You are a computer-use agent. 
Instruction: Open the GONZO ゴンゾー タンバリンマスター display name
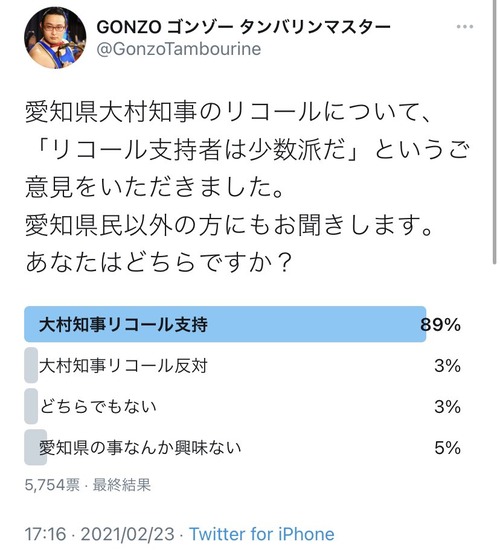(x=243, y=27)
